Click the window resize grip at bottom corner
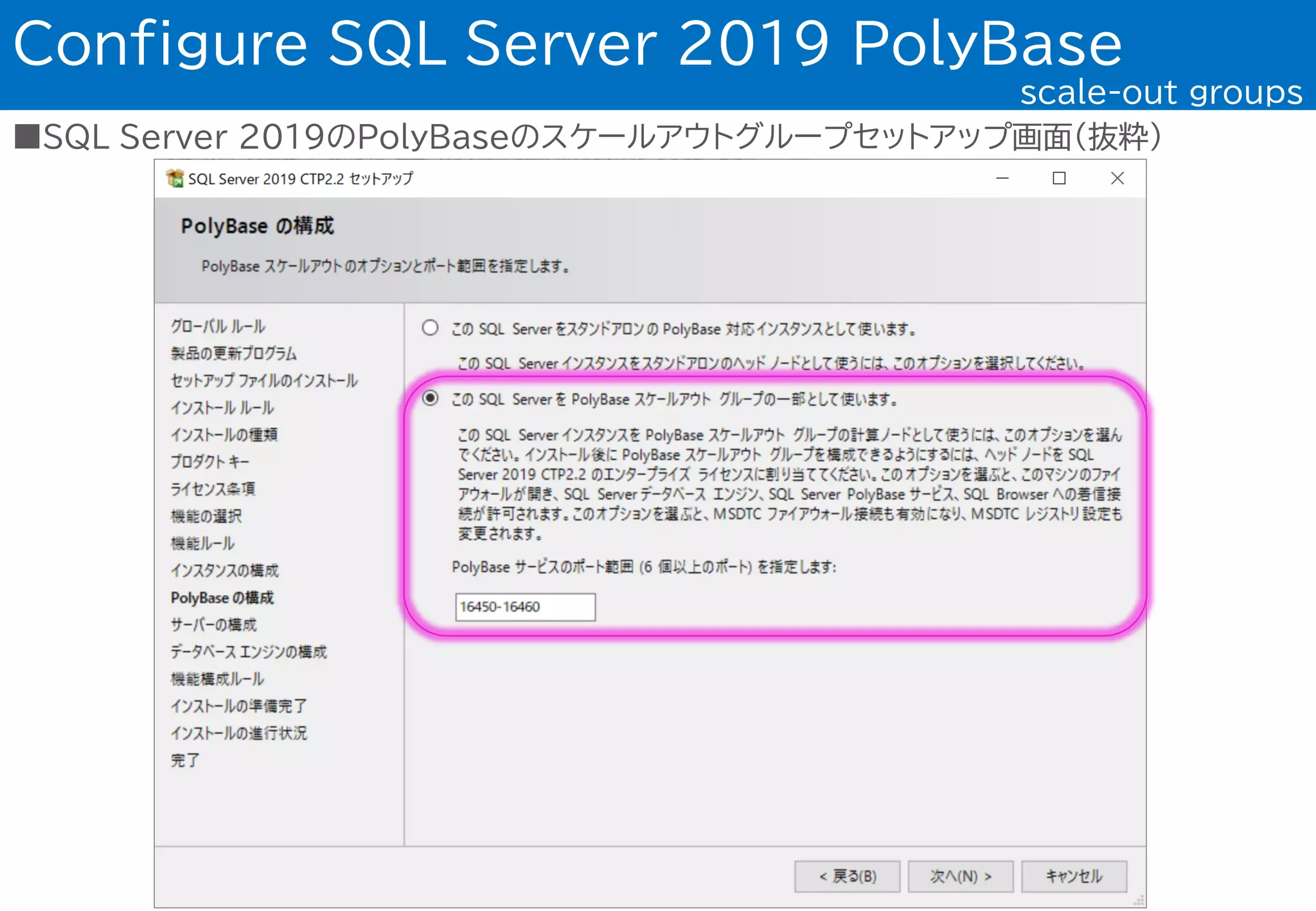The width and height of the screenshot is (1316, 911). [x=1139, y=901]
